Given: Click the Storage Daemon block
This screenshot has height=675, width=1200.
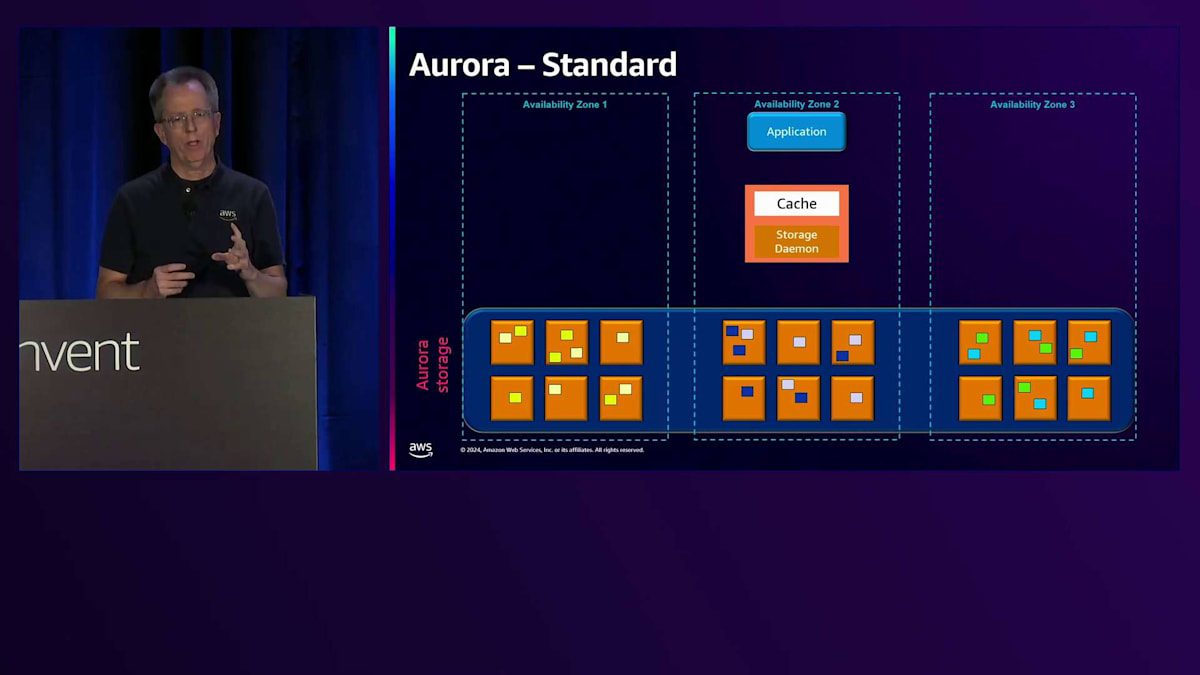Looking at the screenshot, I should pos(797,241).
